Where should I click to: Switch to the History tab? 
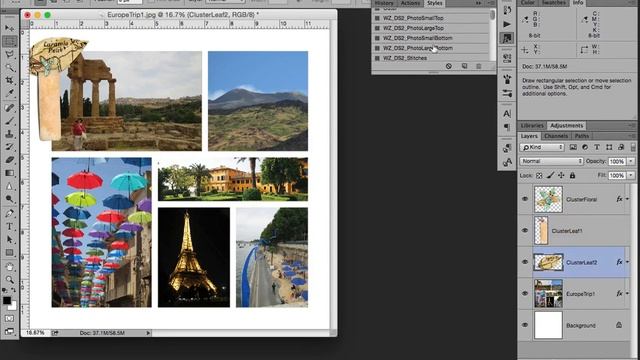point(384,3)
